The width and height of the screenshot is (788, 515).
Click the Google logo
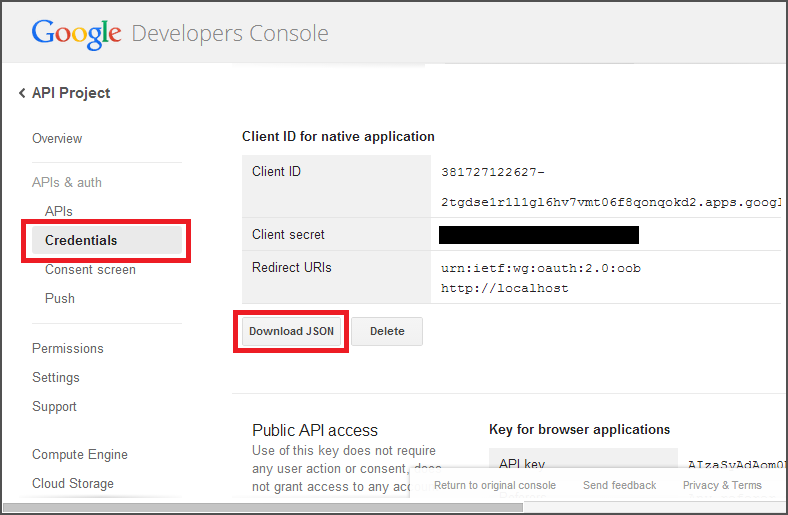point(76,34)
